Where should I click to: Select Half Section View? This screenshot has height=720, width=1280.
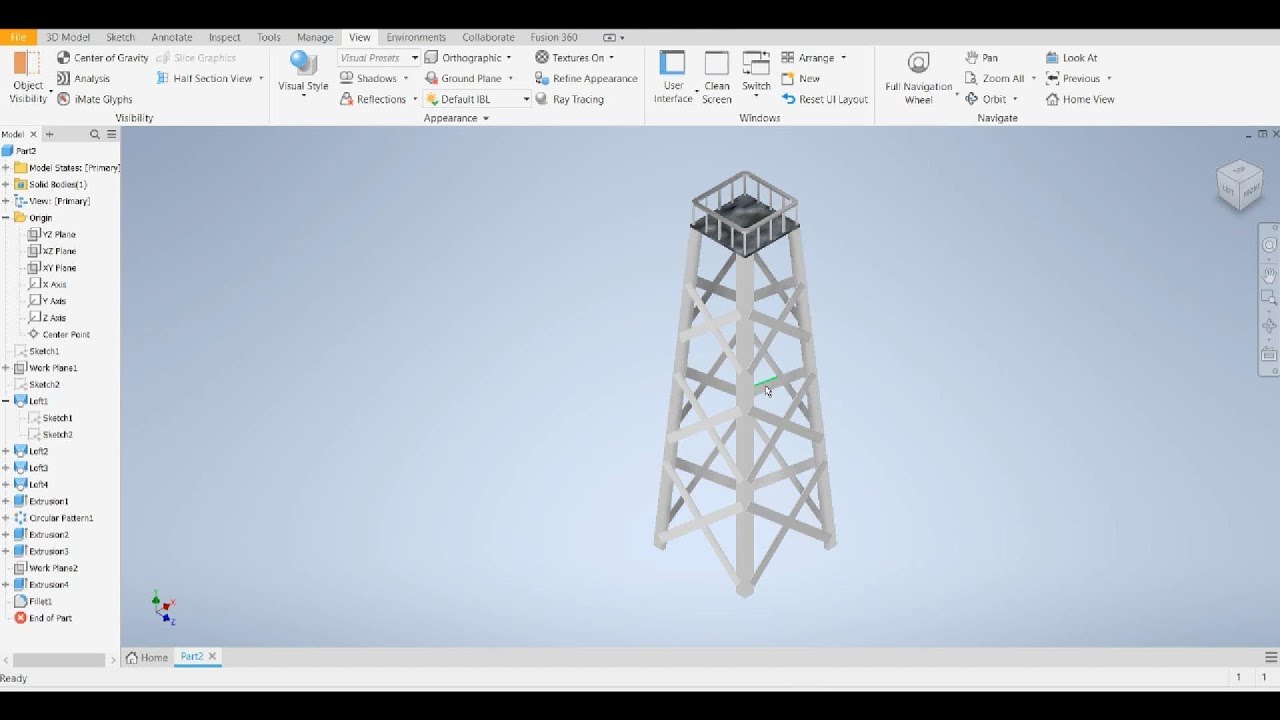203,78
